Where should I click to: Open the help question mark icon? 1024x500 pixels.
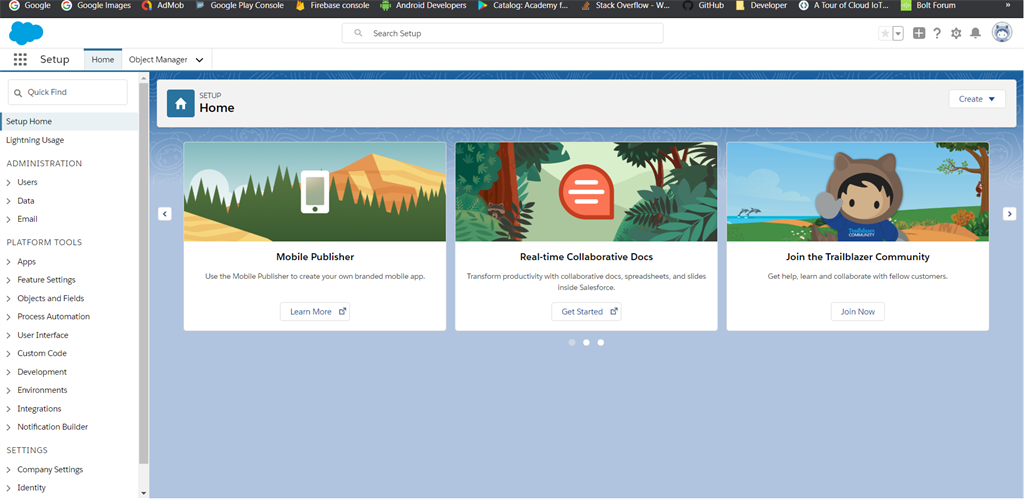click(937, 33)
